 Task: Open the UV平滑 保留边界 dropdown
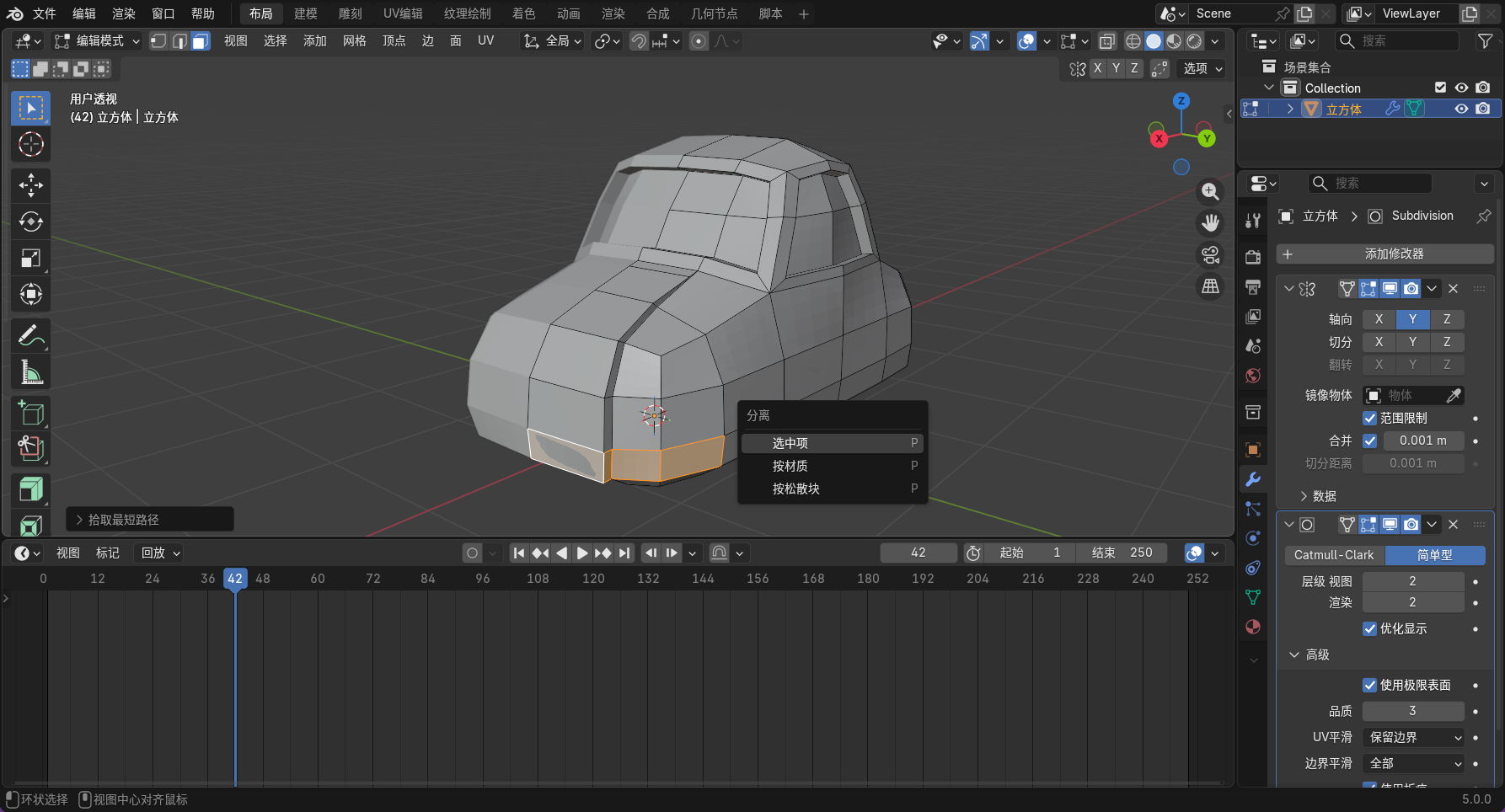(x=1414, y=737)
